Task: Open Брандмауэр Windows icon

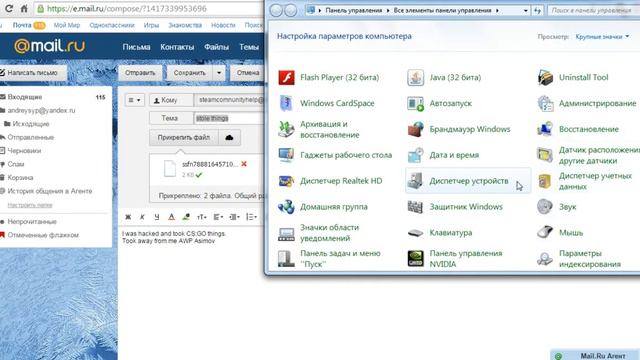Action: click(416, 129)
